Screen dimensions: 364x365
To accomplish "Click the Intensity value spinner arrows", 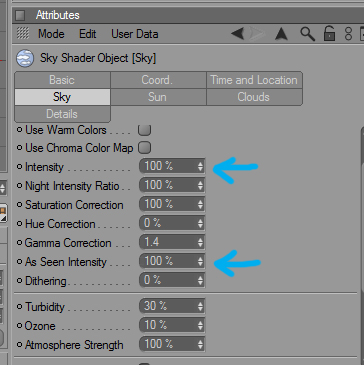I will (x=200, y=166).
